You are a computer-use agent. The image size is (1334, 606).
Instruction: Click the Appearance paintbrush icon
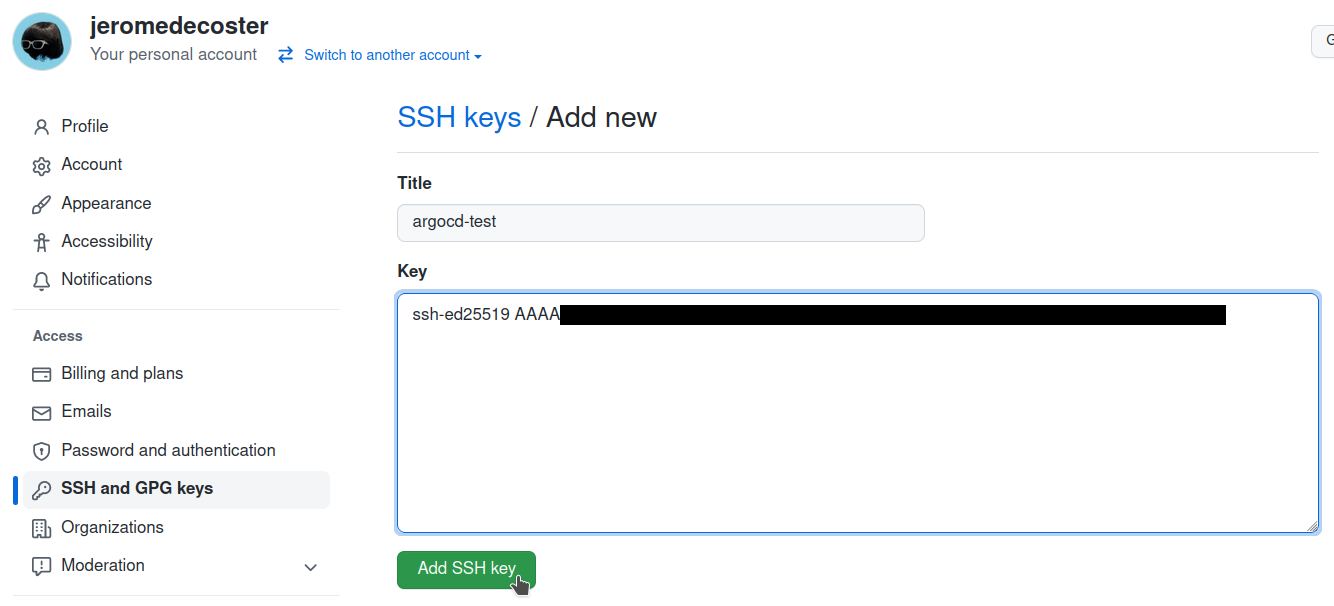(41, 204)
